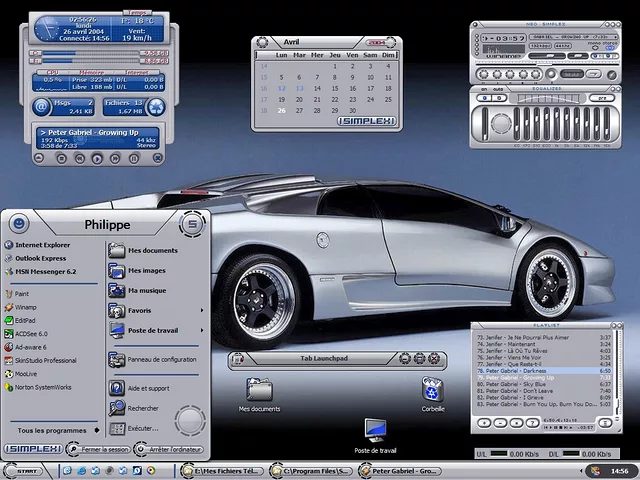Viewport: 640px width, 480px height.
Task: Open SkinStudio Professional
Action: [45, 360]
